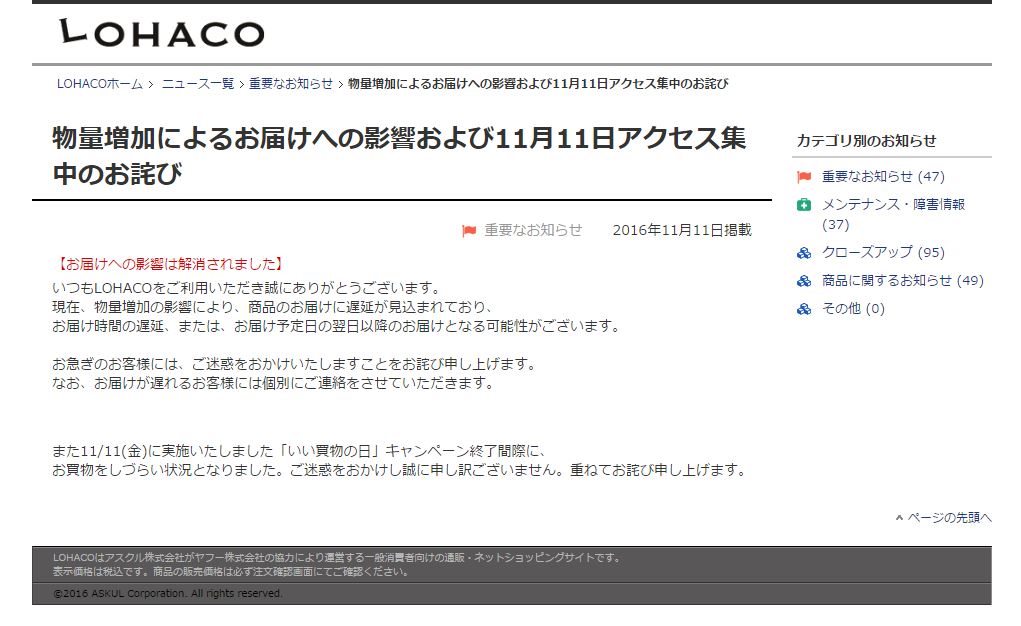Screen dimensions: 1021x626
Task: Click the 重要なお知らせ tag above the article
Action: click(533, 231)
